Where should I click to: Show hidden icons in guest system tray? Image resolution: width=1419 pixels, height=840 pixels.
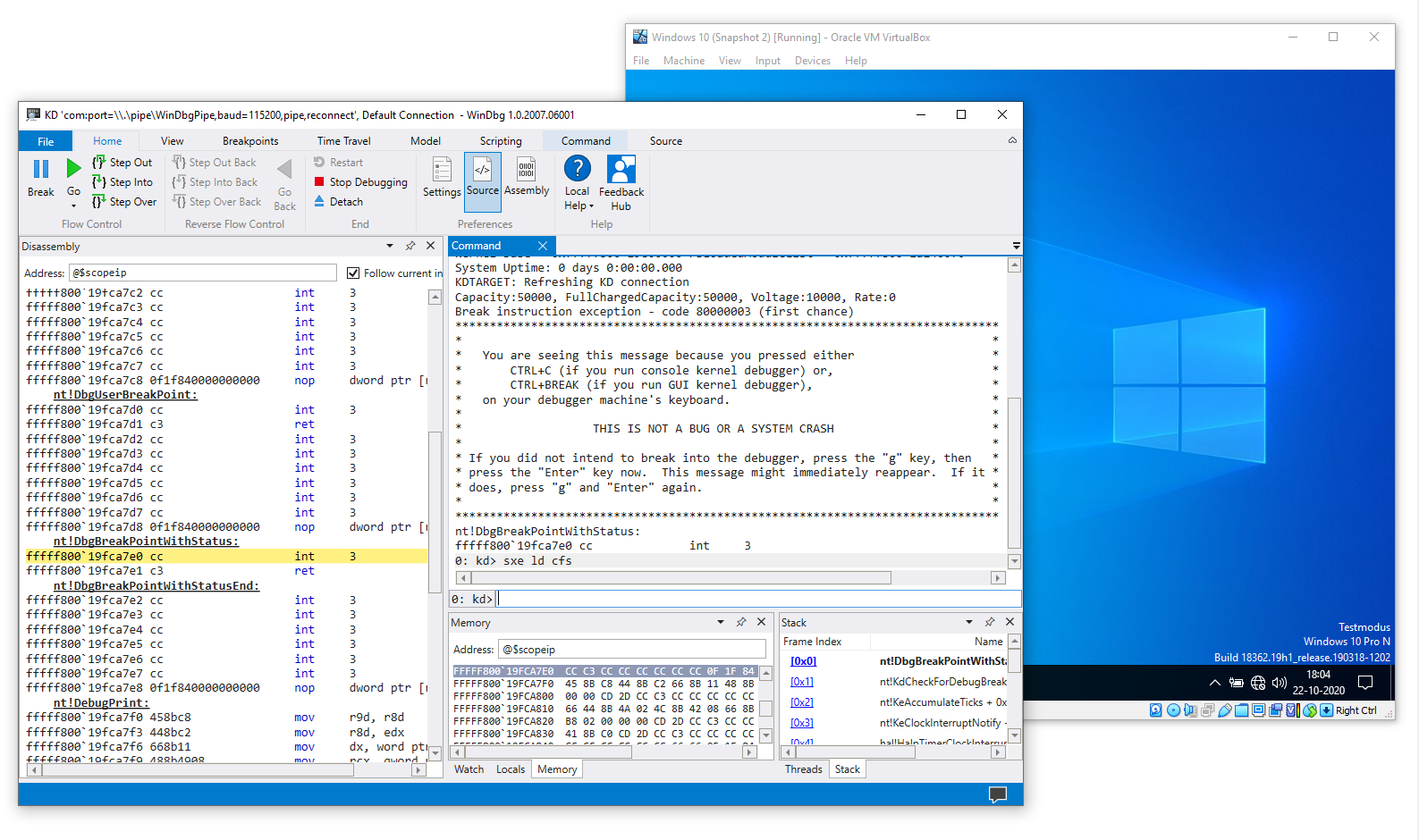[1214, 684]
